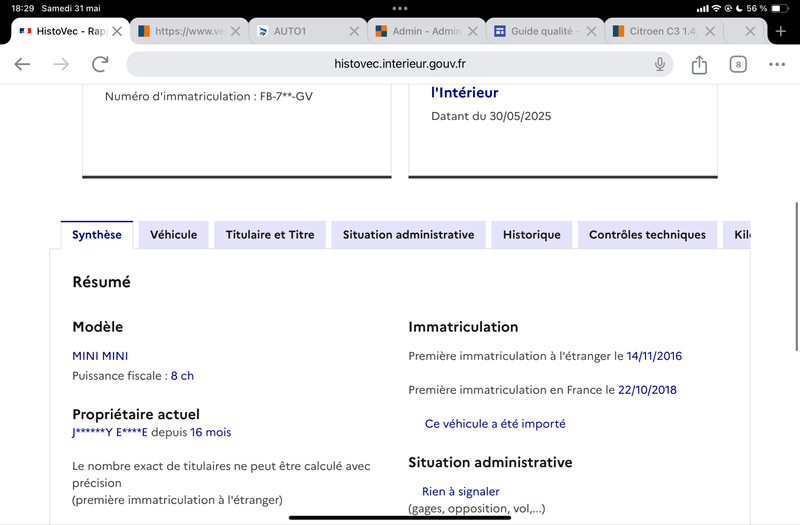Open the share sheet icon

coord(699,64)
